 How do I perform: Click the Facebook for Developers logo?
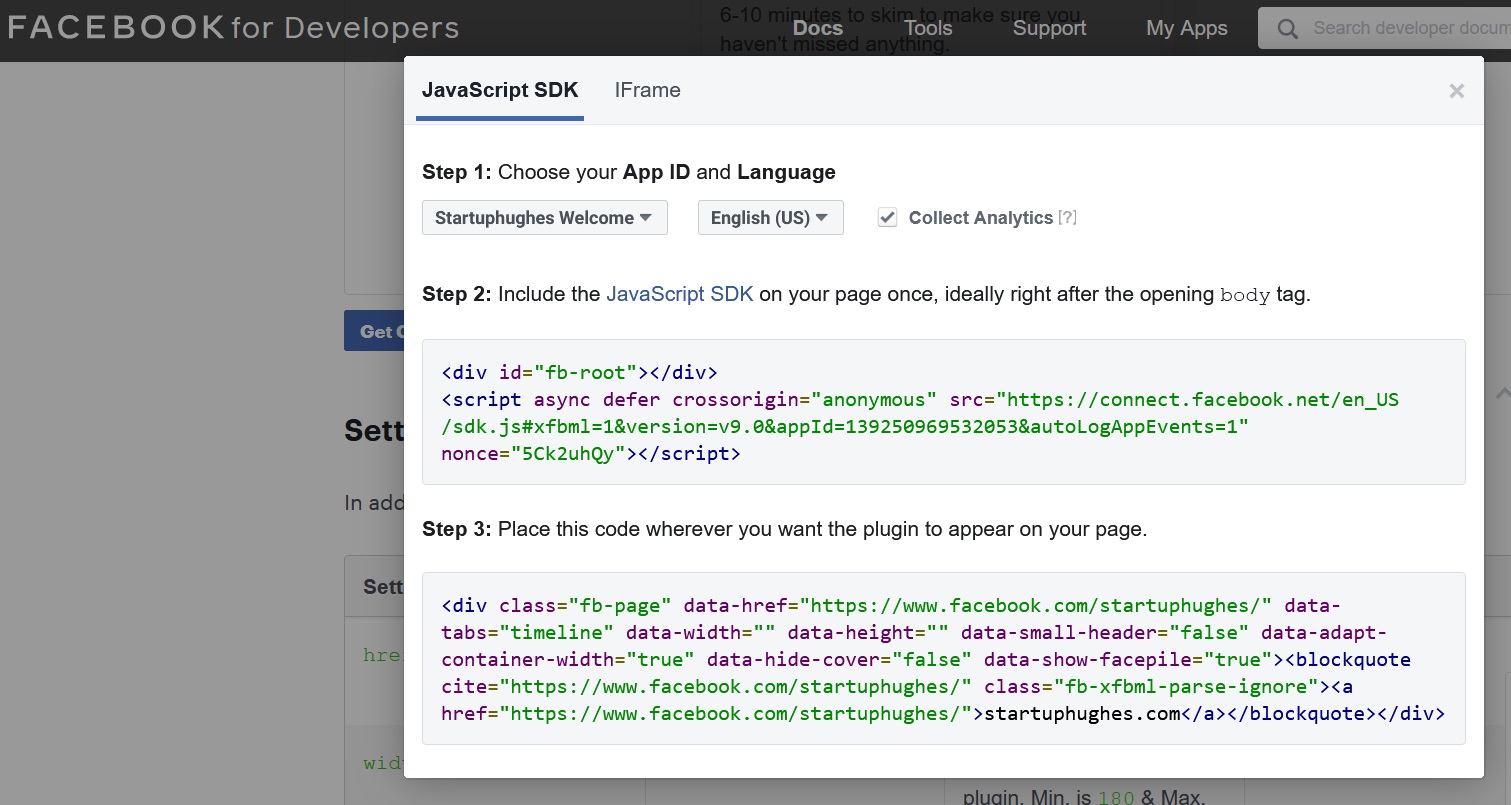pyautogui.click(x=232, y=28)
